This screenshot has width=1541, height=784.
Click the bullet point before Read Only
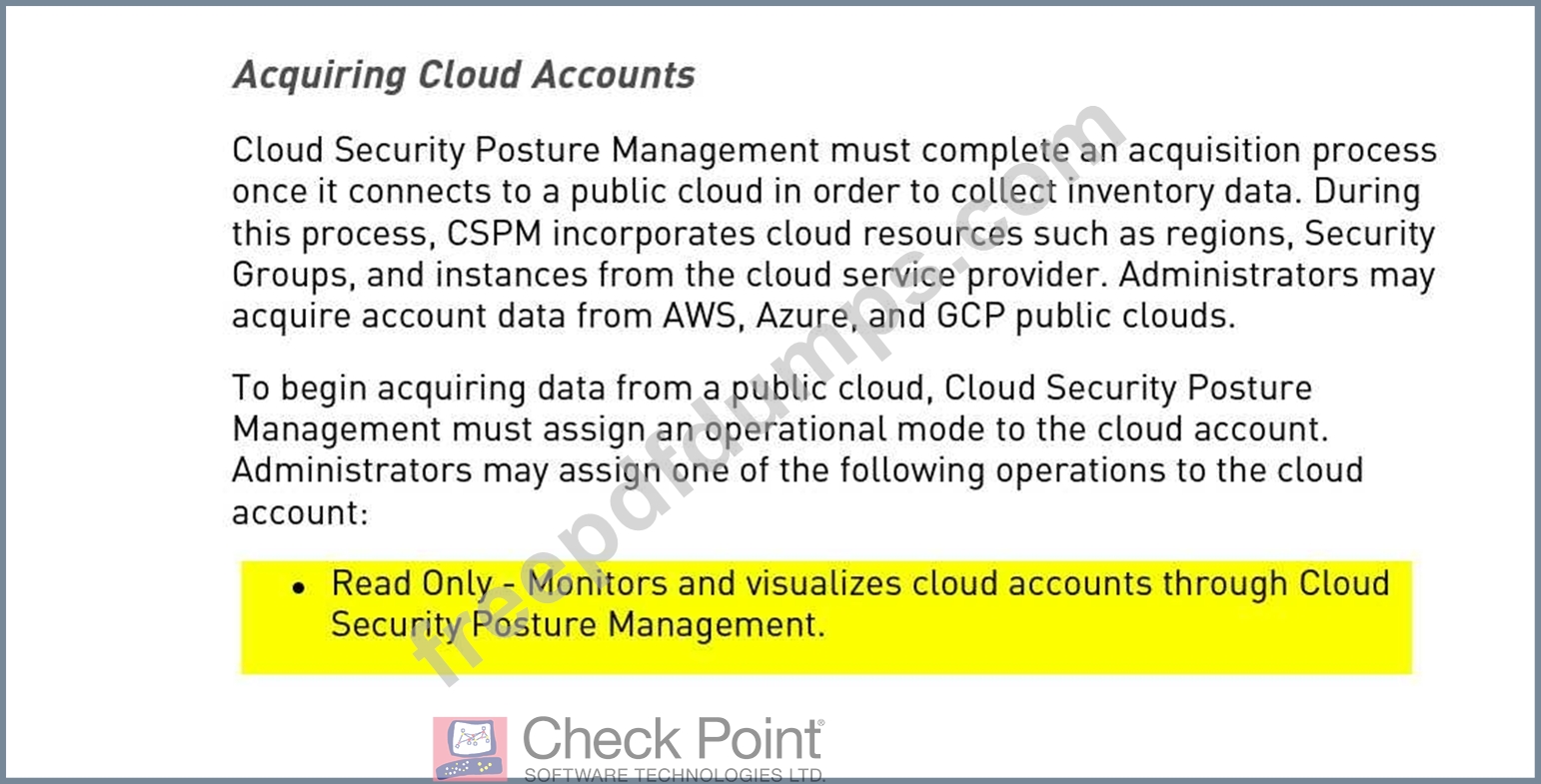[x=298, y=589]
